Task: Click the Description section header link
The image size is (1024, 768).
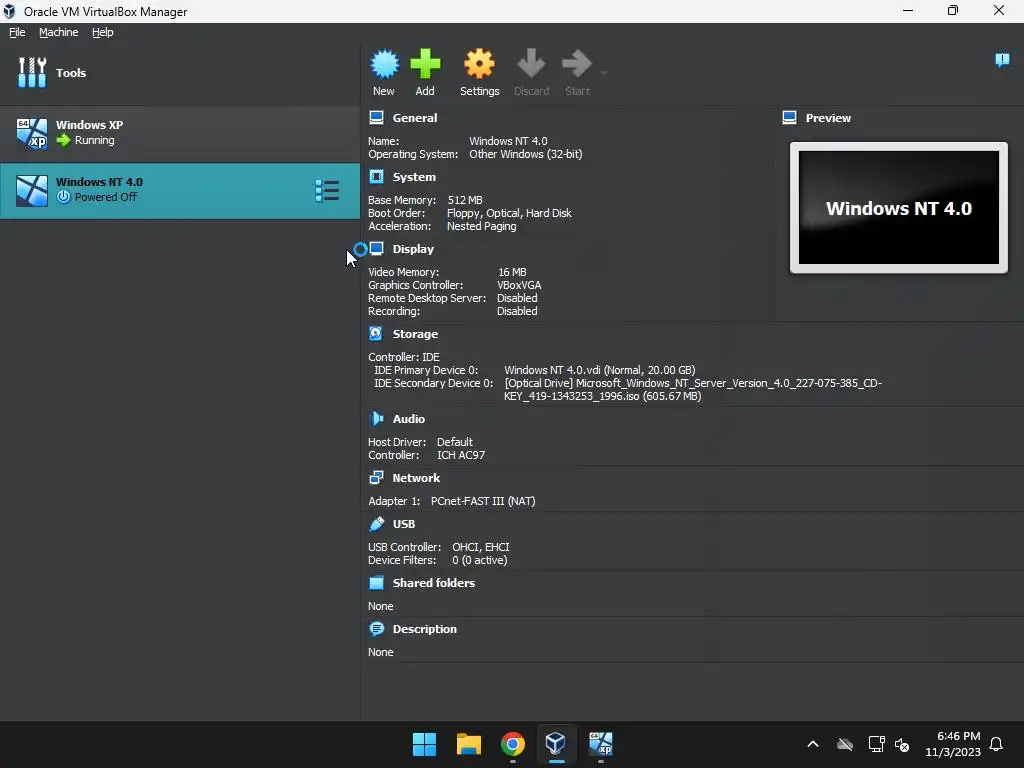Action: (x=424, y=629)
